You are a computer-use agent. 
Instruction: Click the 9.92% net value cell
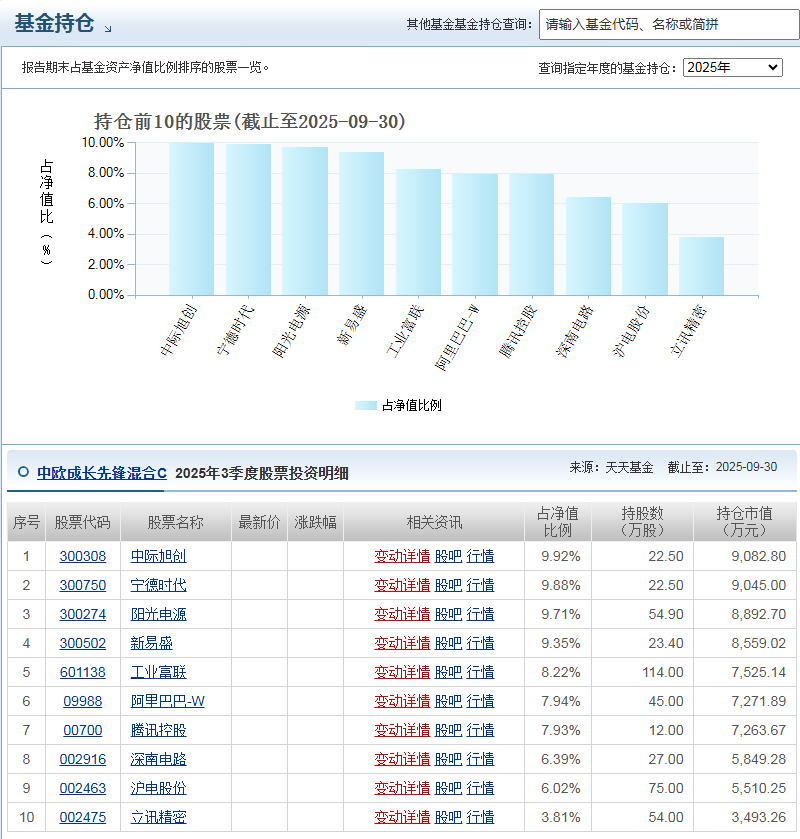[558, 556]
